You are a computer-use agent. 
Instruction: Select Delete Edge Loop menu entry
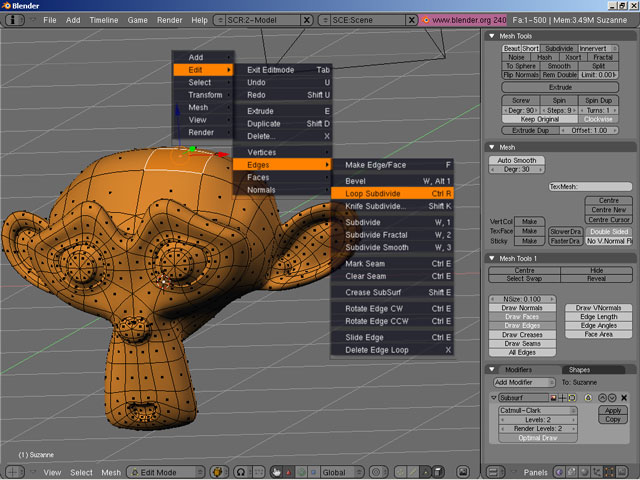(392, 350)
